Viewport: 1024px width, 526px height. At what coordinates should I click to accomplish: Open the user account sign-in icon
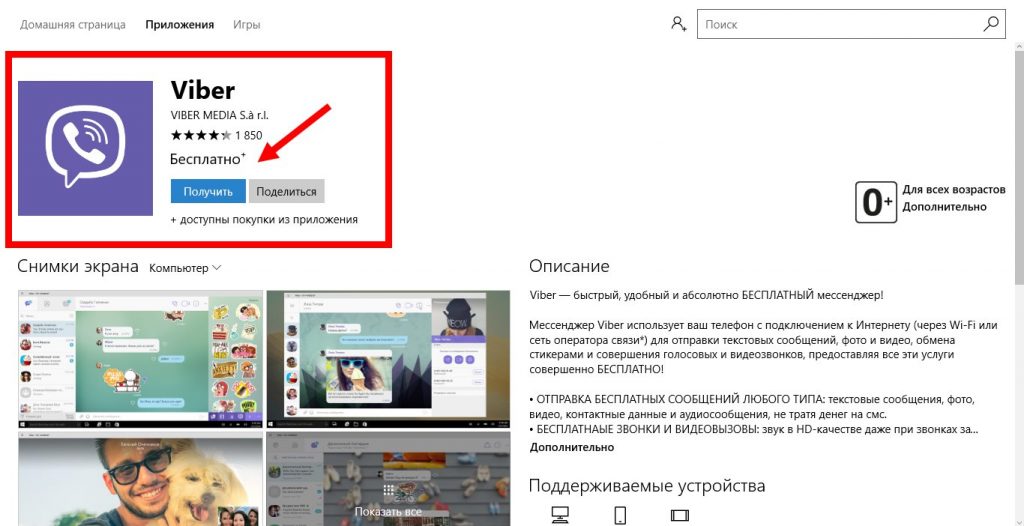click(679, 24)
